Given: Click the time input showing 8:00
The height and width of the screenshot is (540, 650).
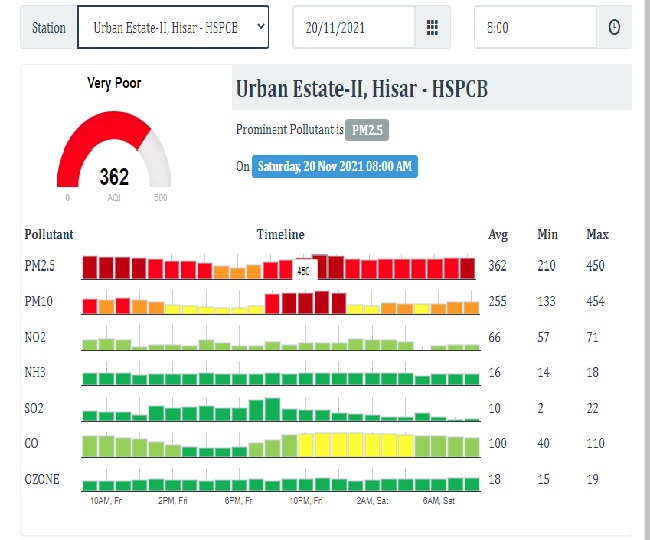Looking at the screenshot, I should point(535,27).
